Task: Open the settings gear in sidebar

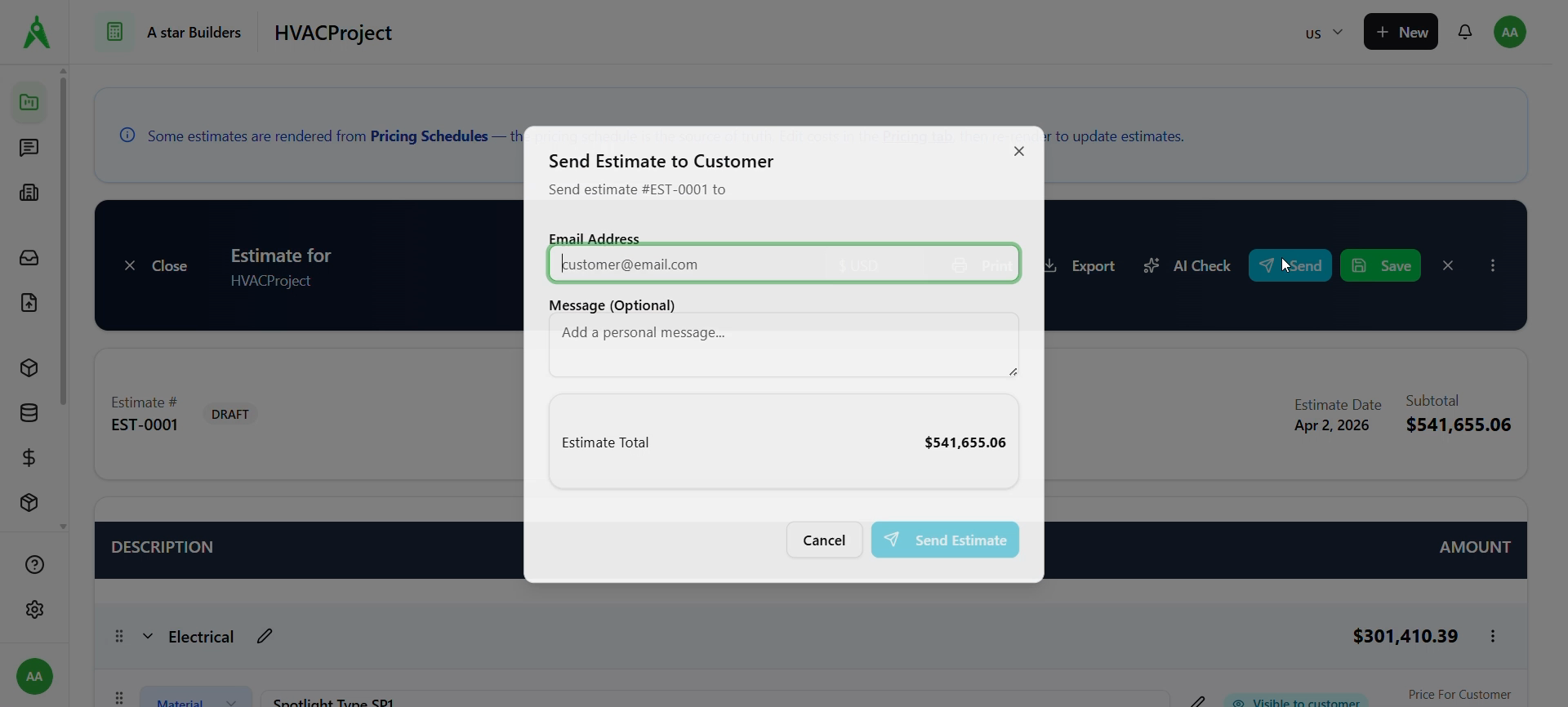Action: 34,610
